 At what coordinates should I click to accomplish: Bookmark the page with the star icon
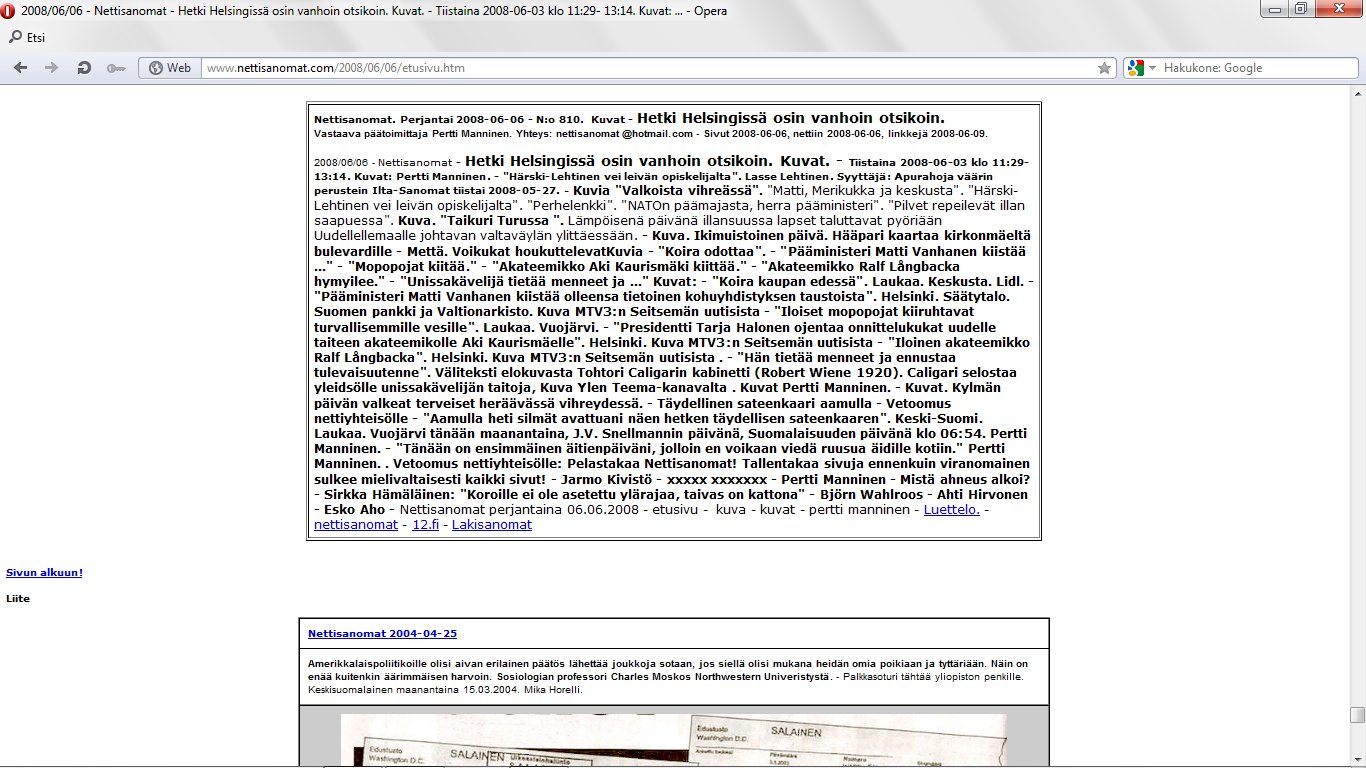(x=1104, y=68)
